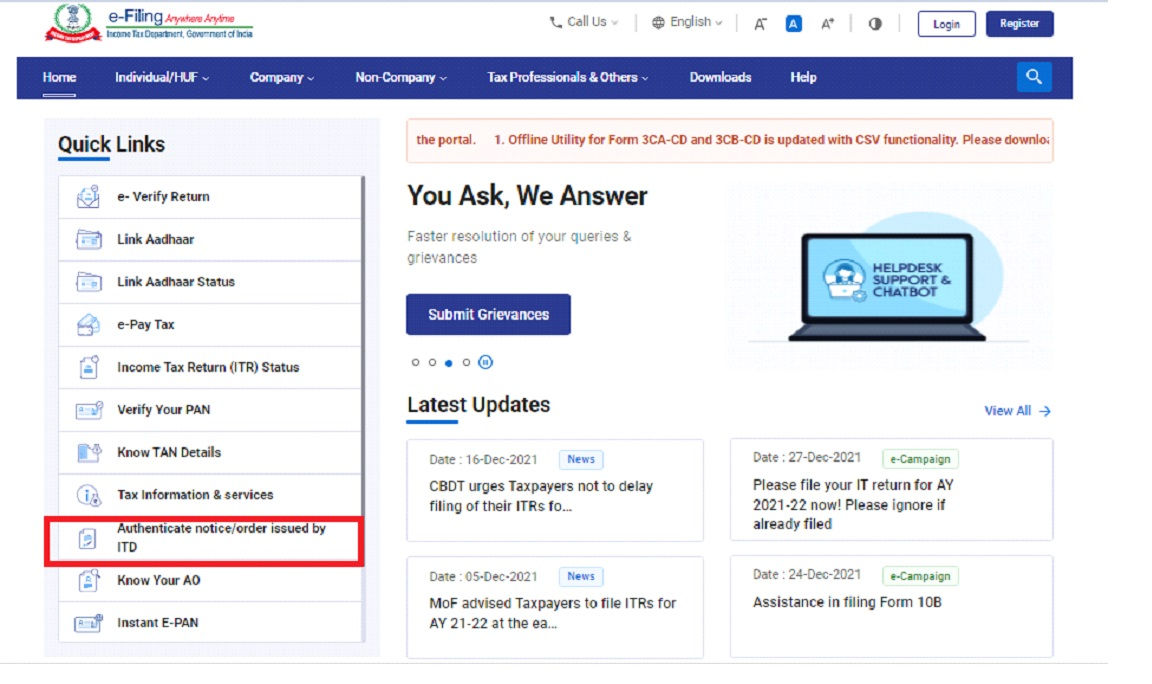The height and width of the screenshot is (684, 1152).
Task: Open View All latest updates
Action: coord(1018,410)
